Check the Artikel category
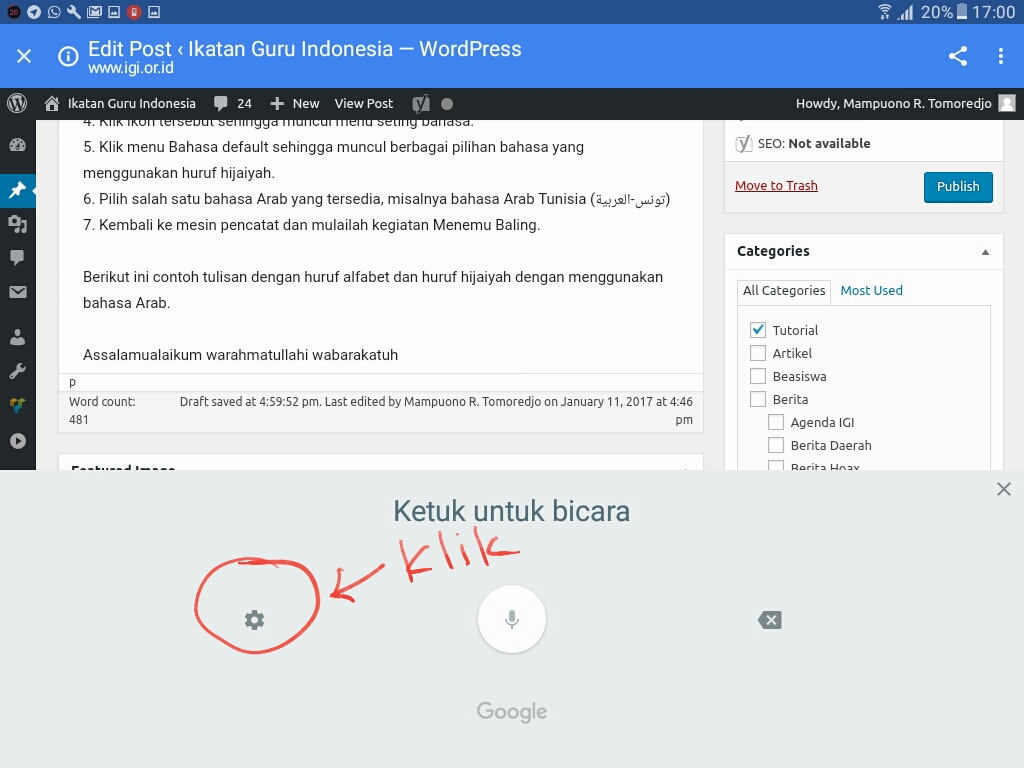 [758, 353]
